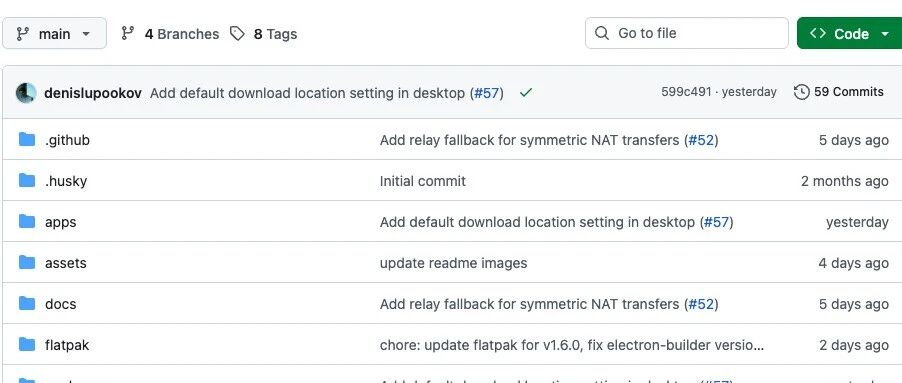Open the Initial commit message link
This screenshot has height=383, width=902.
point(423,181)
